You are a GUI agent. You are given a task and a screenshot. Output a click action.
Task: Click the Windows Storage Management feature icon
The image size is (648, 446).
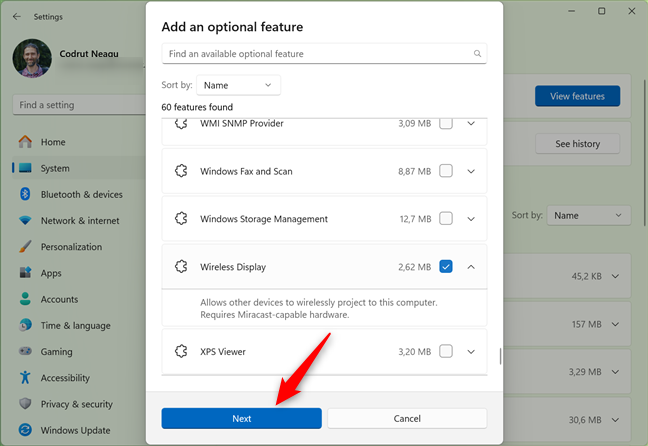[x=181, y=218]
